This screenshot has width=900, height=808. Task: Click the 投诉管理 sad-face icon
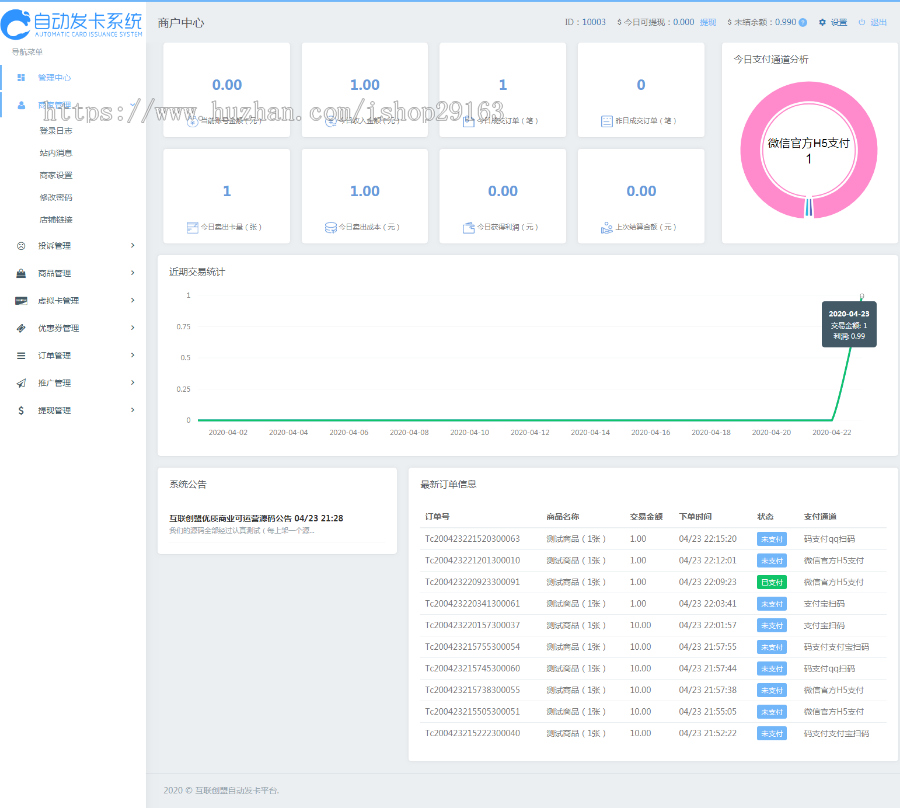click(21, 245)
